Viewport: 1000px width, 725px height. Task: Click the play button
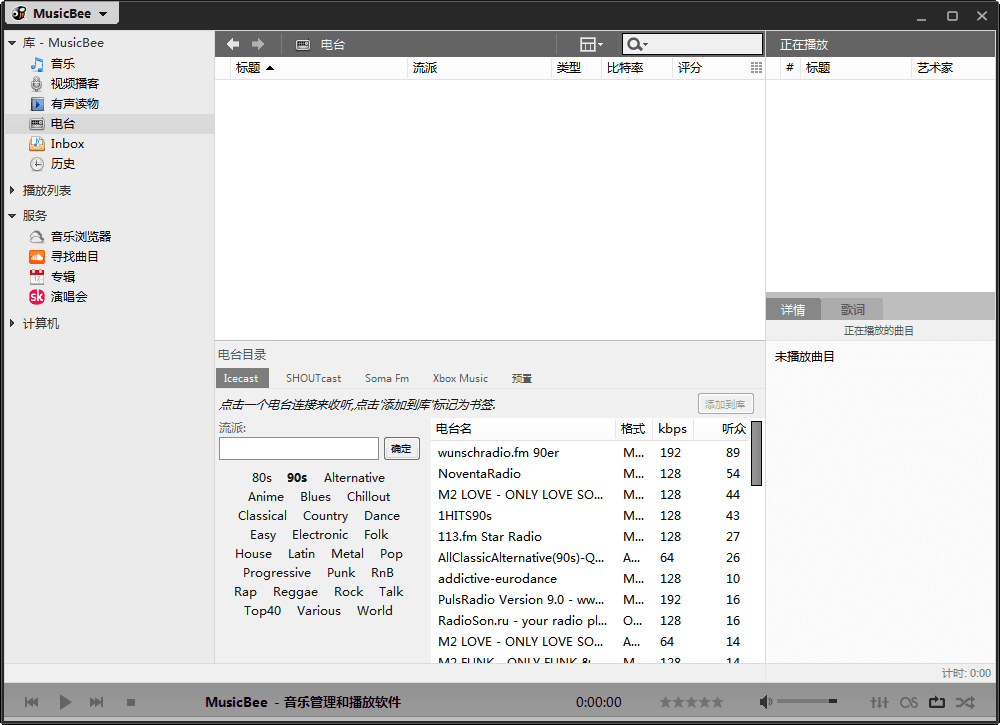coord(65,702)
